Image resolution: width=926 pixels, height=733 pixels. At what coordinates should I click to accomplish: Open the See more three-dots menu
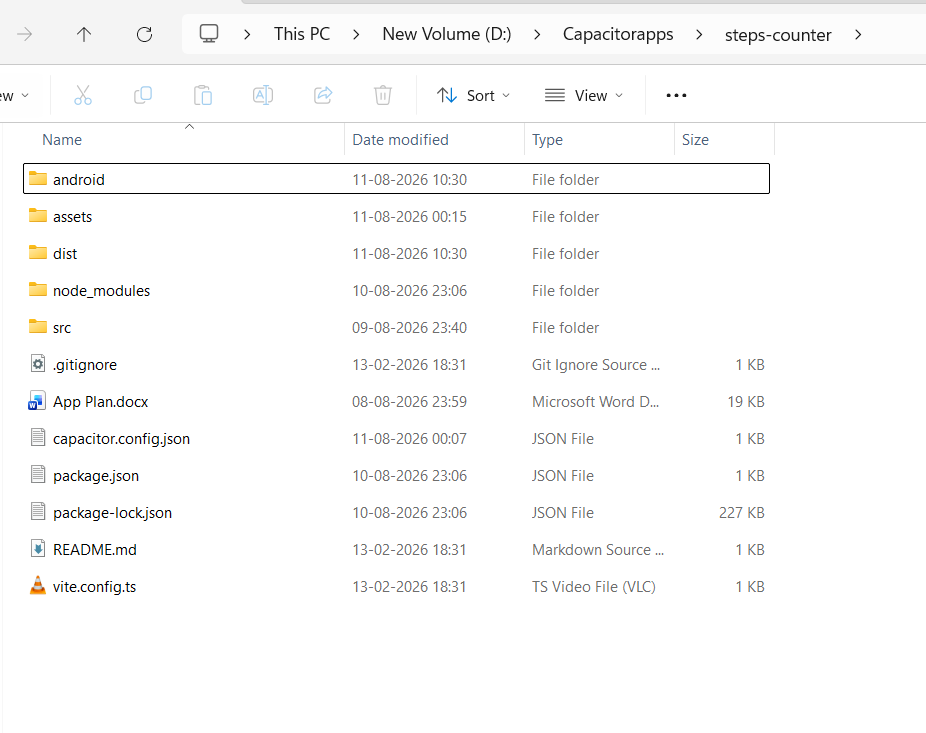tap(676, 95)
